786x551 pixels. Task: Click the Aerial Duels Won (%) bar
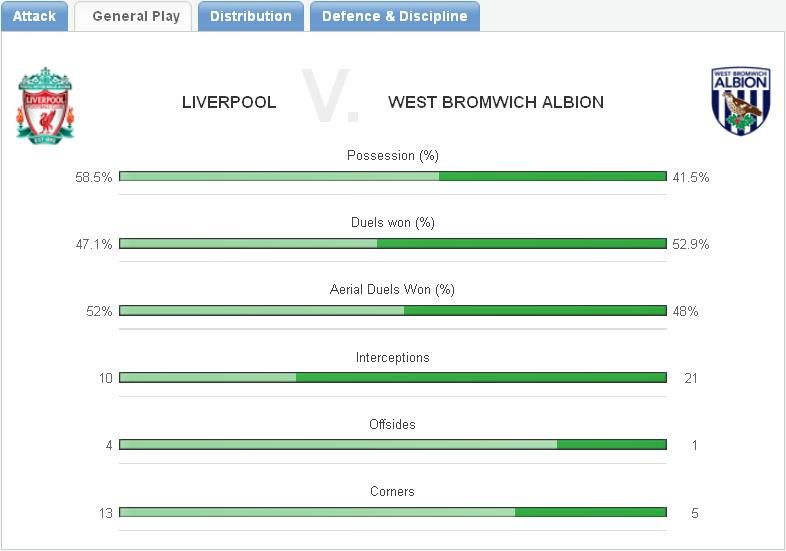click(x=392, y=311)
